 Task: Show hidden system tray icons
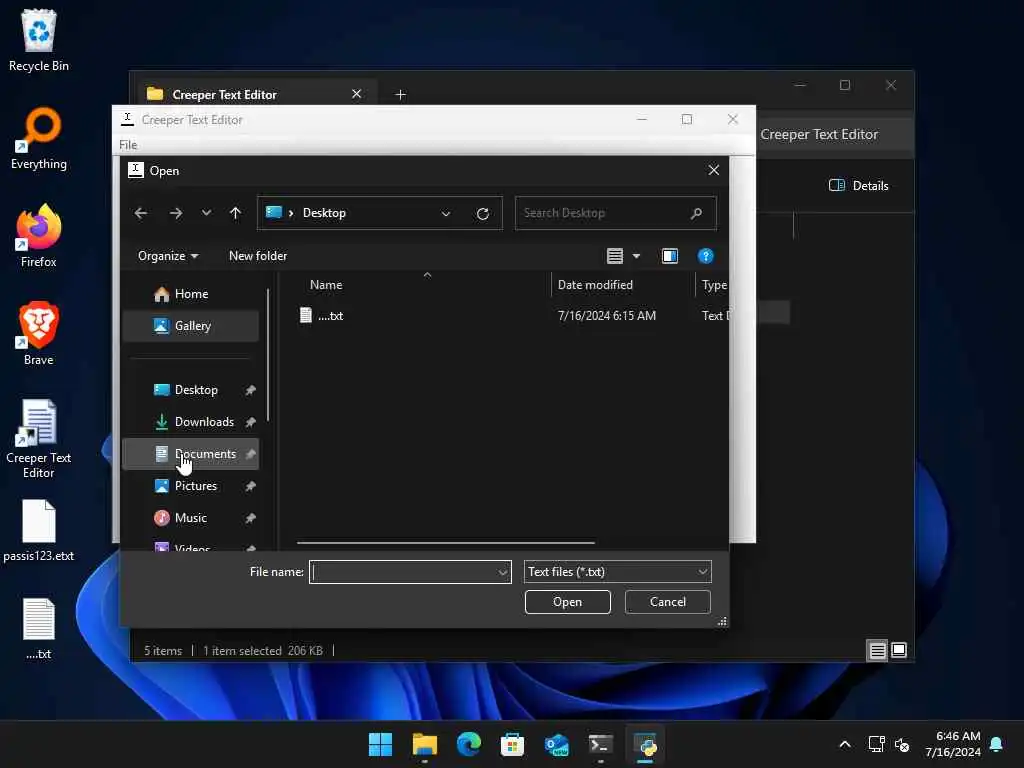(x=844, y=744)
